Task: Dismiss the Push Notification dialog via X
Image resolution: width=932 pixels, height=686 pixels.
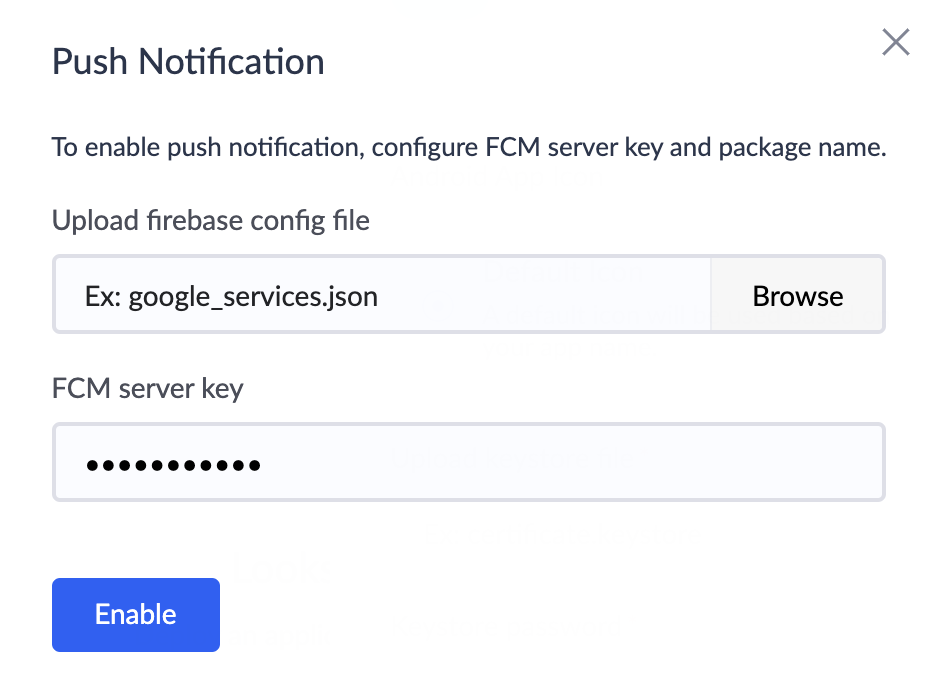Action: coord(895,42)
